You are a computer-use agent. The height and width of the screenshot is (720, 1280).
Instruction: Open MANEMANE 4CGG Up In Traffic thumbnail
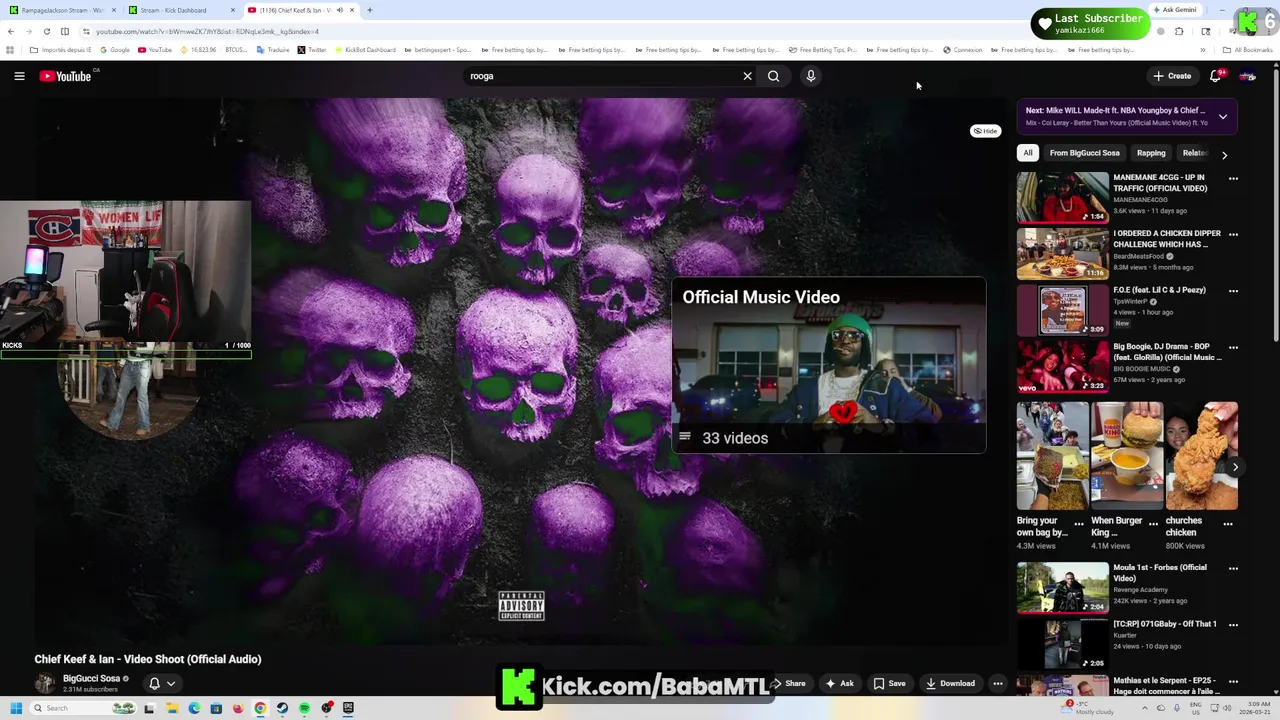pyautogui.click(x=1063, y=197)
